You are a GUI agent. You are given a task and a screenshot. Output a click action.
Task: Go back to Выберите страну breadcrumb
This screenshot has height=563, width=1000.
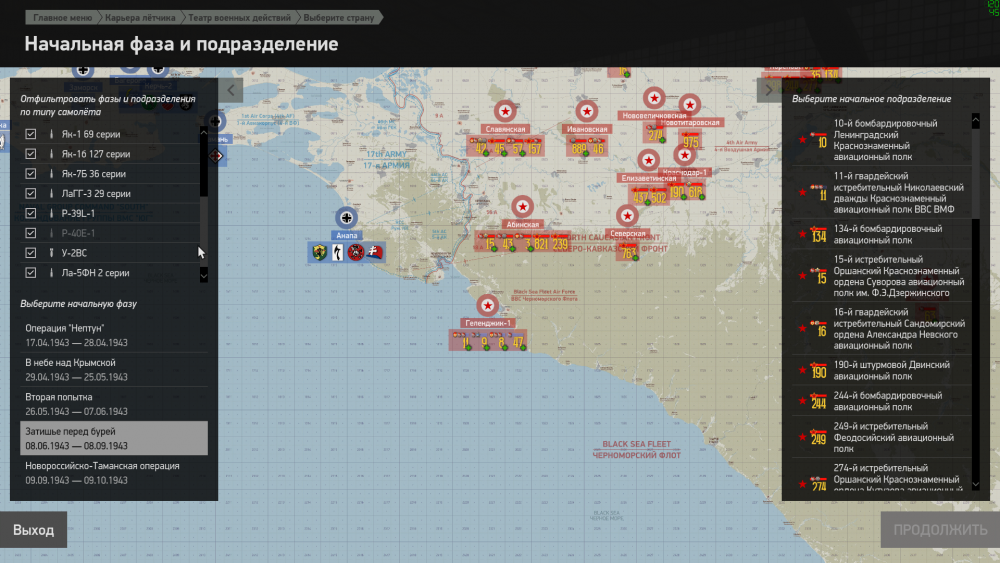tap(339, 17)
